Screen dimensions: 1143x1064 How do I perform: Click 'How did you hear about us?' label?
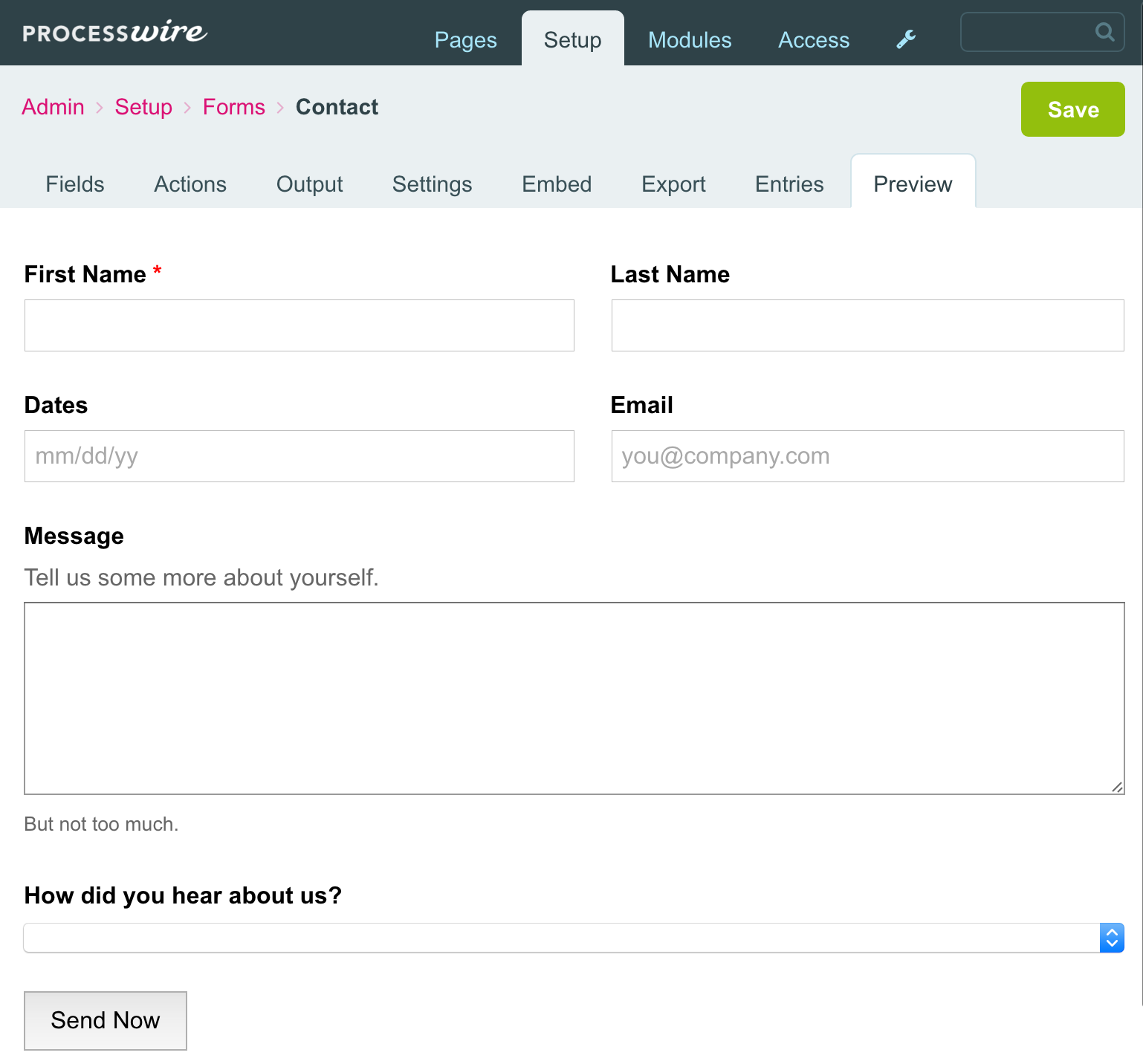tap(183, 895)
